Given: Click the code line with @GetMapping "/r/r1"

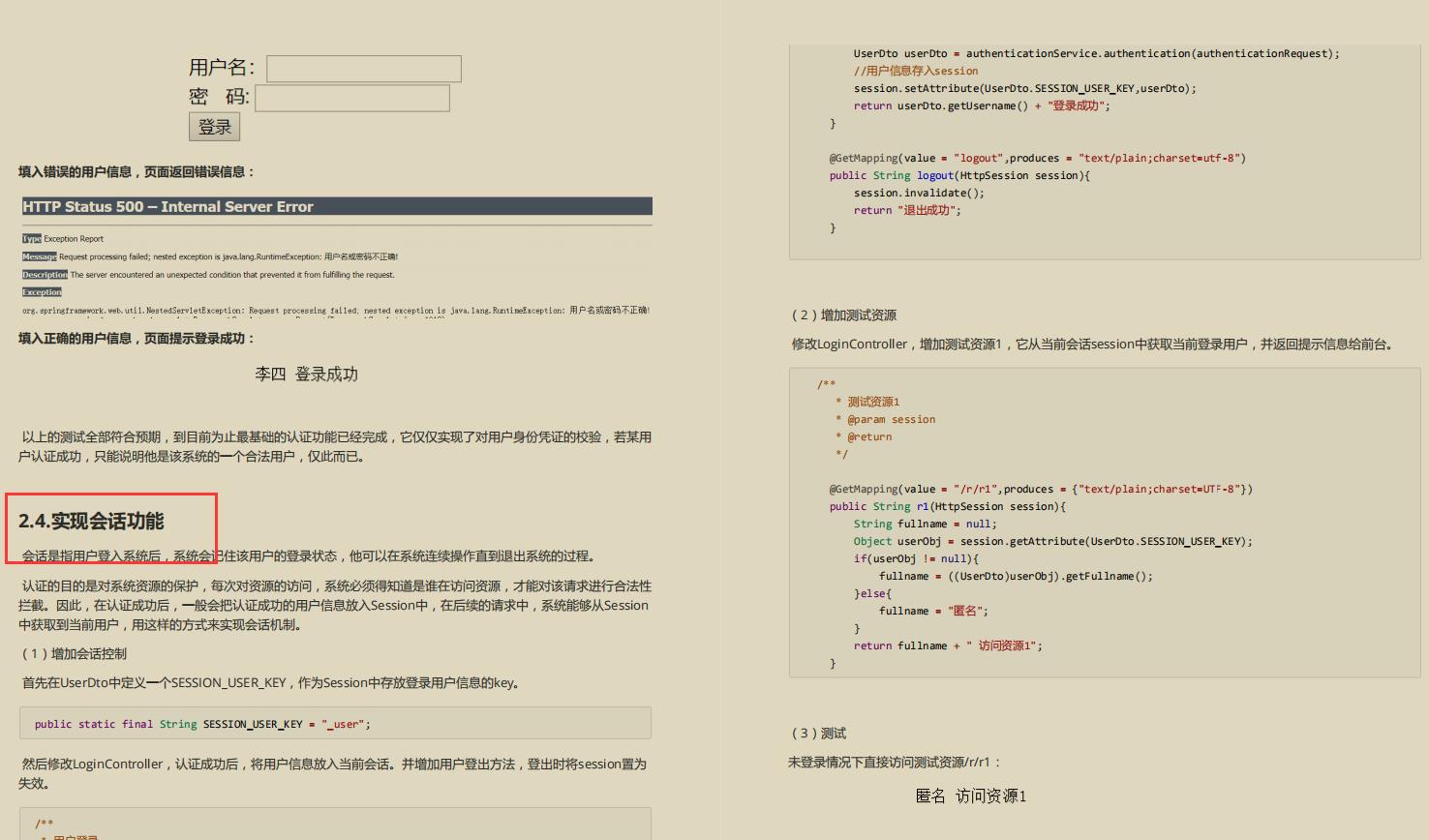Looking at the screenshot, I should coord(1041,489).
